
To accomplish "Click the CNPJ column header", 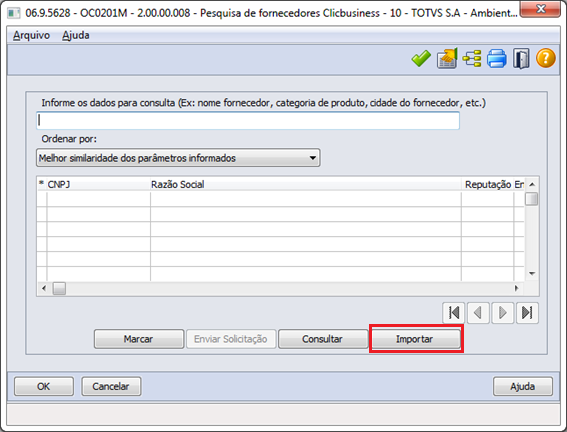I will click(x=98, y=184).
